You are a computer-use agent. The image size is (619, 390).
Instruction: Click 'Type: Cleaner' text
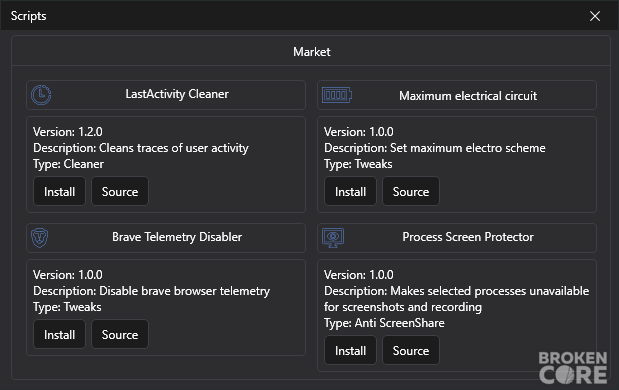click(x=68, y=164)
